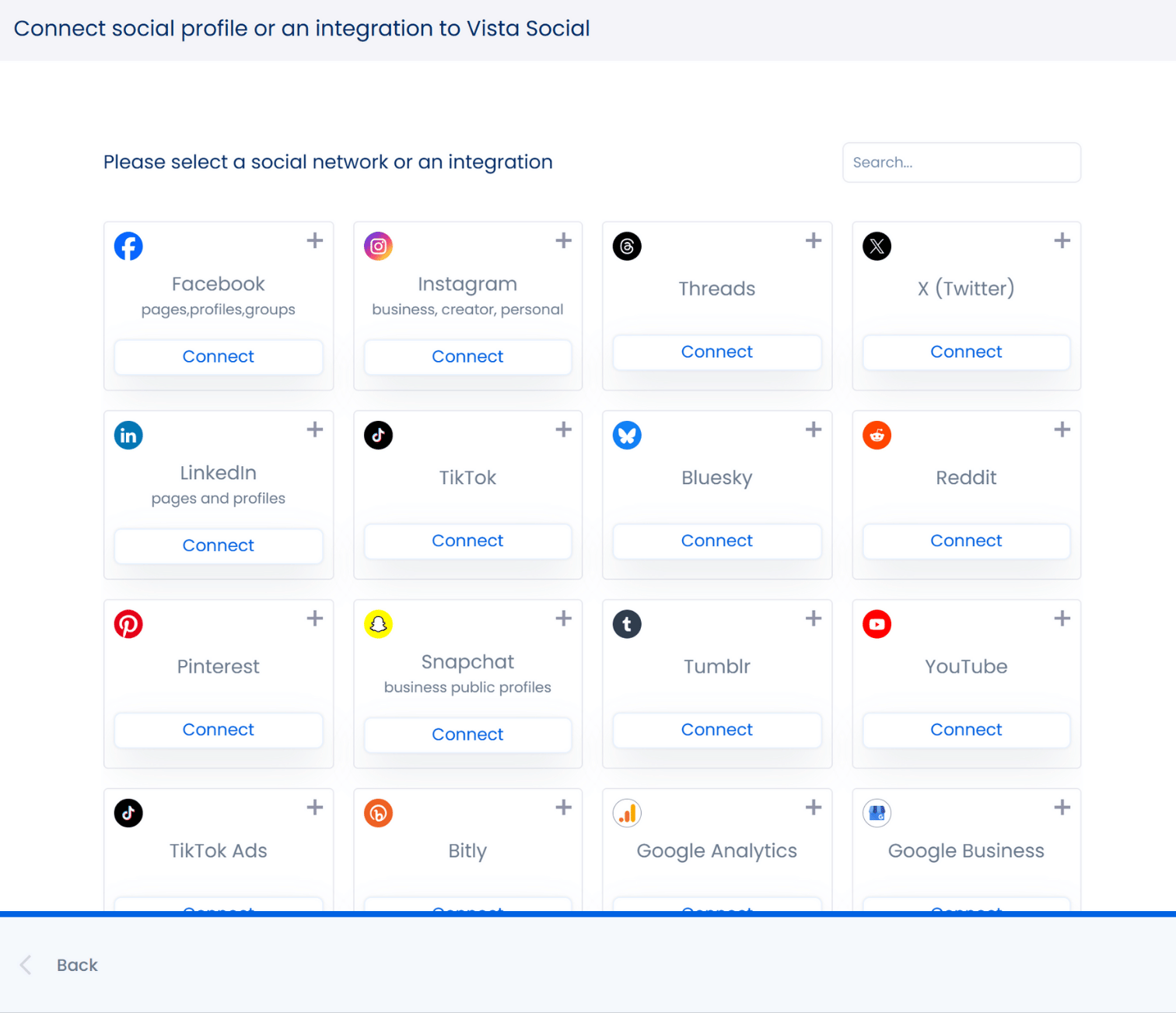The image size is (1176, 1013).
Task: Click the Threads logo icon
Action: coord(627,247)
